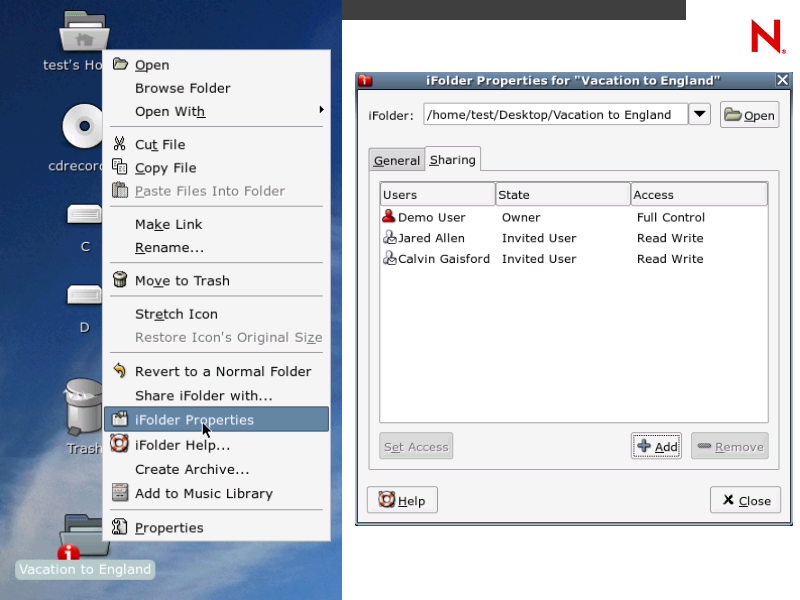Switch to the Sharing tab
Viewport: 800px width, 600px height.
(x=452, y=159)
